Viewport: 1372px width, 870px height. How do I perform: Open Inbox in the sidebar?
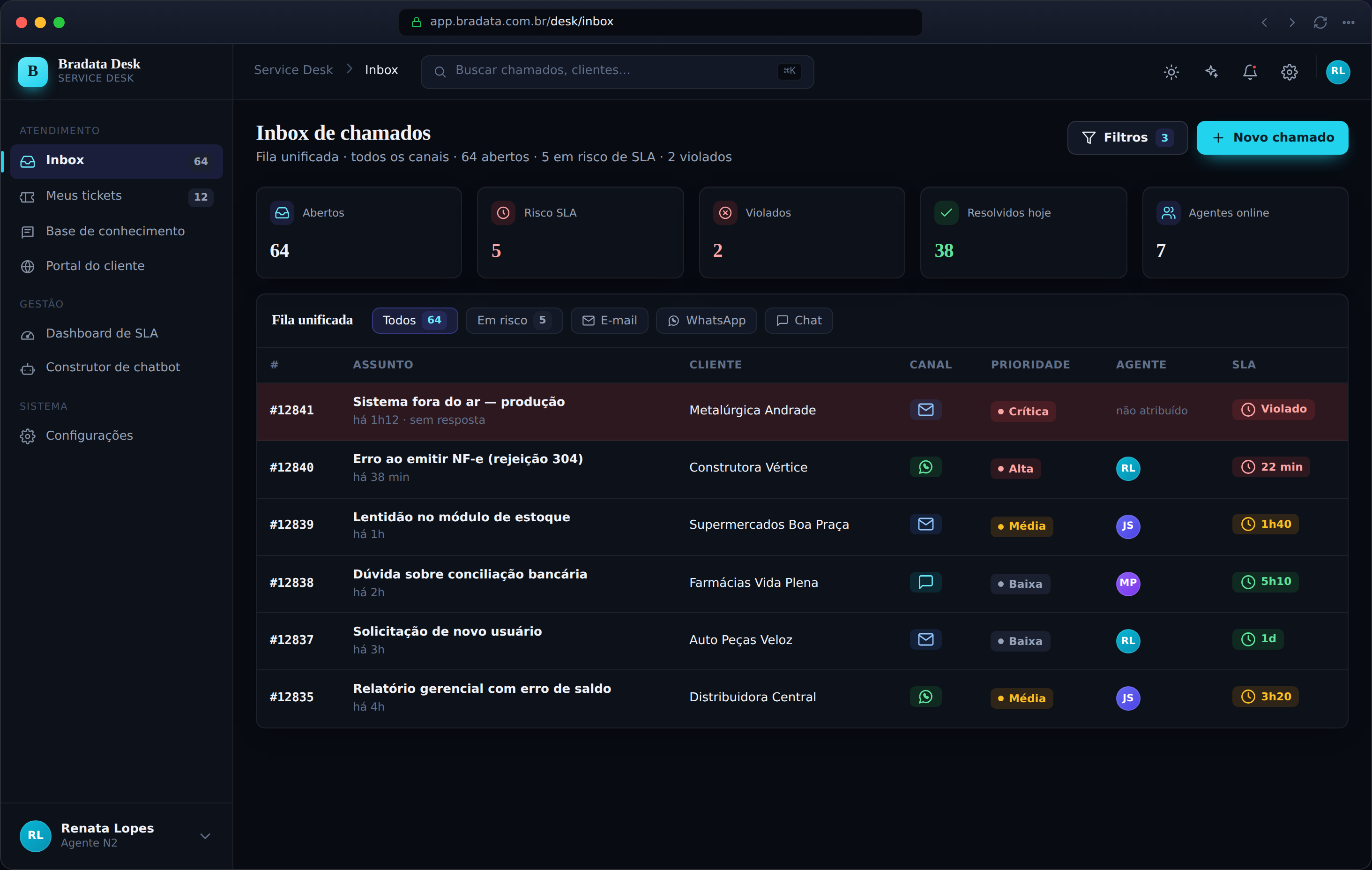coord(116,161)
